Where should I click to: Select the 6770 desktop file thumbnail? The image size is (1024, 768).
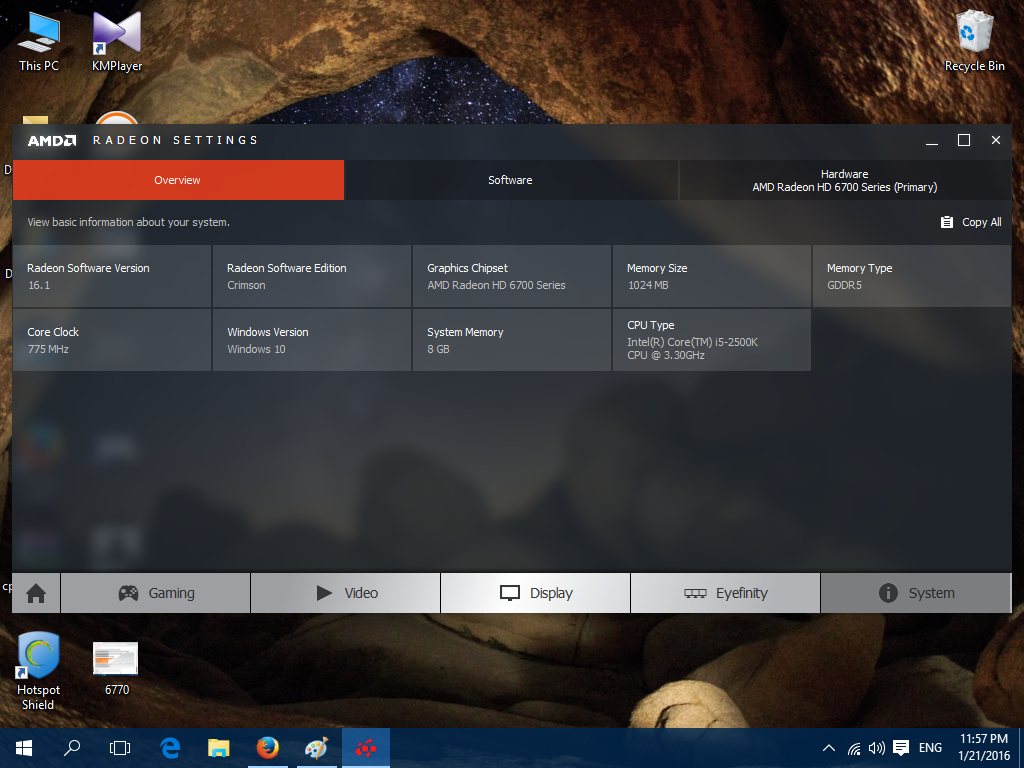click(x=116, y=669)
